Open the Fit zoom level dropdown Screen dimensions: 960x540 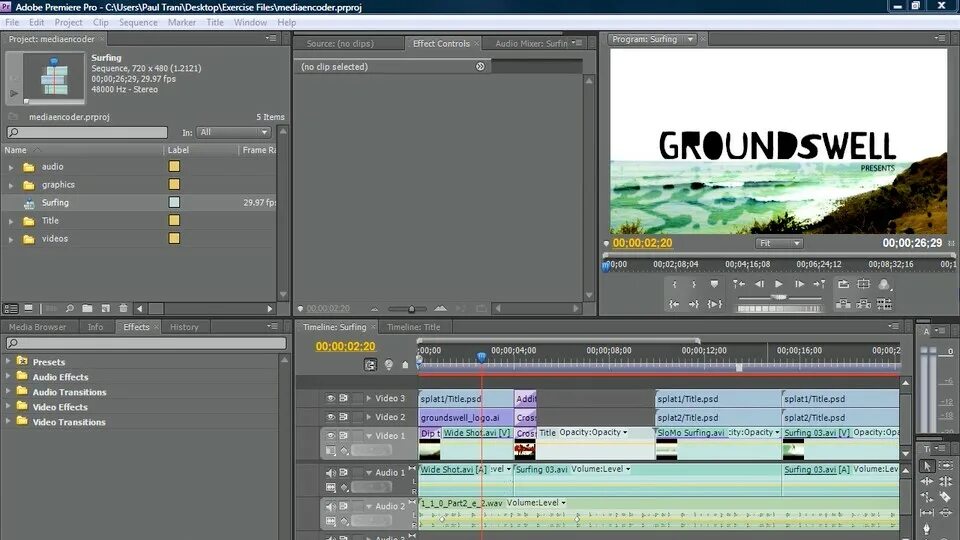tap(778, 243)
